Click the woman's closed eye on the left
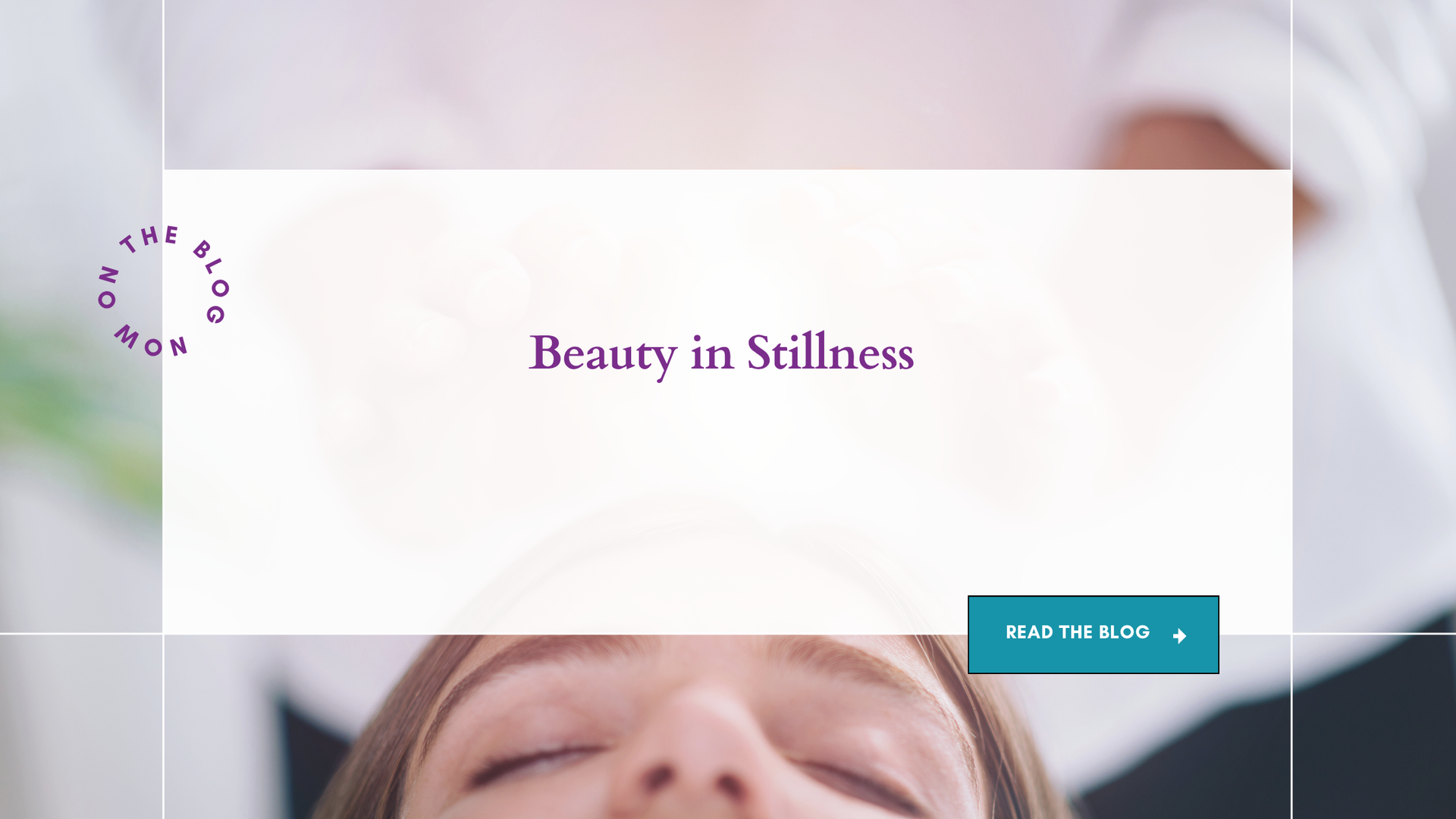This screenshot has height=819, width=1456. pyautogui.click(x=535, y=761)
